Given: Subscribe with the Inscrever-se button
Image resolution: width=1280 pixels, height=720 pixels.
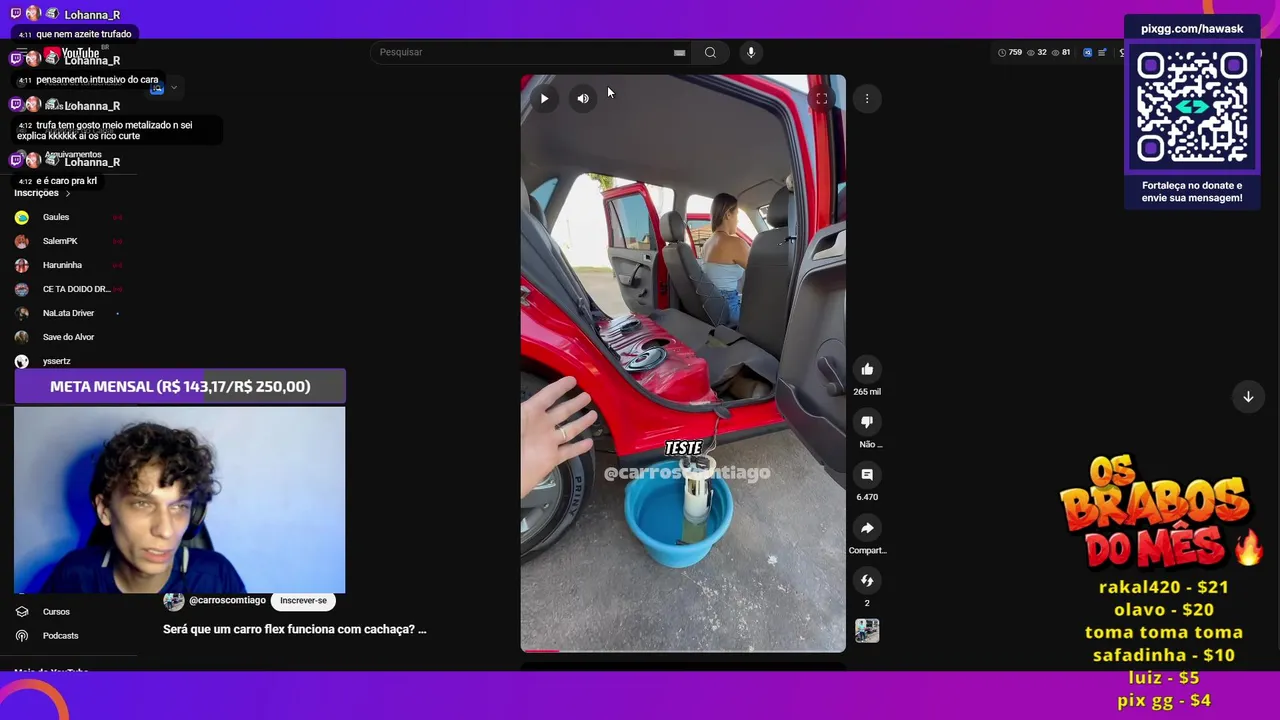Looking at the screenshot, I should click(x=303, y=601).
